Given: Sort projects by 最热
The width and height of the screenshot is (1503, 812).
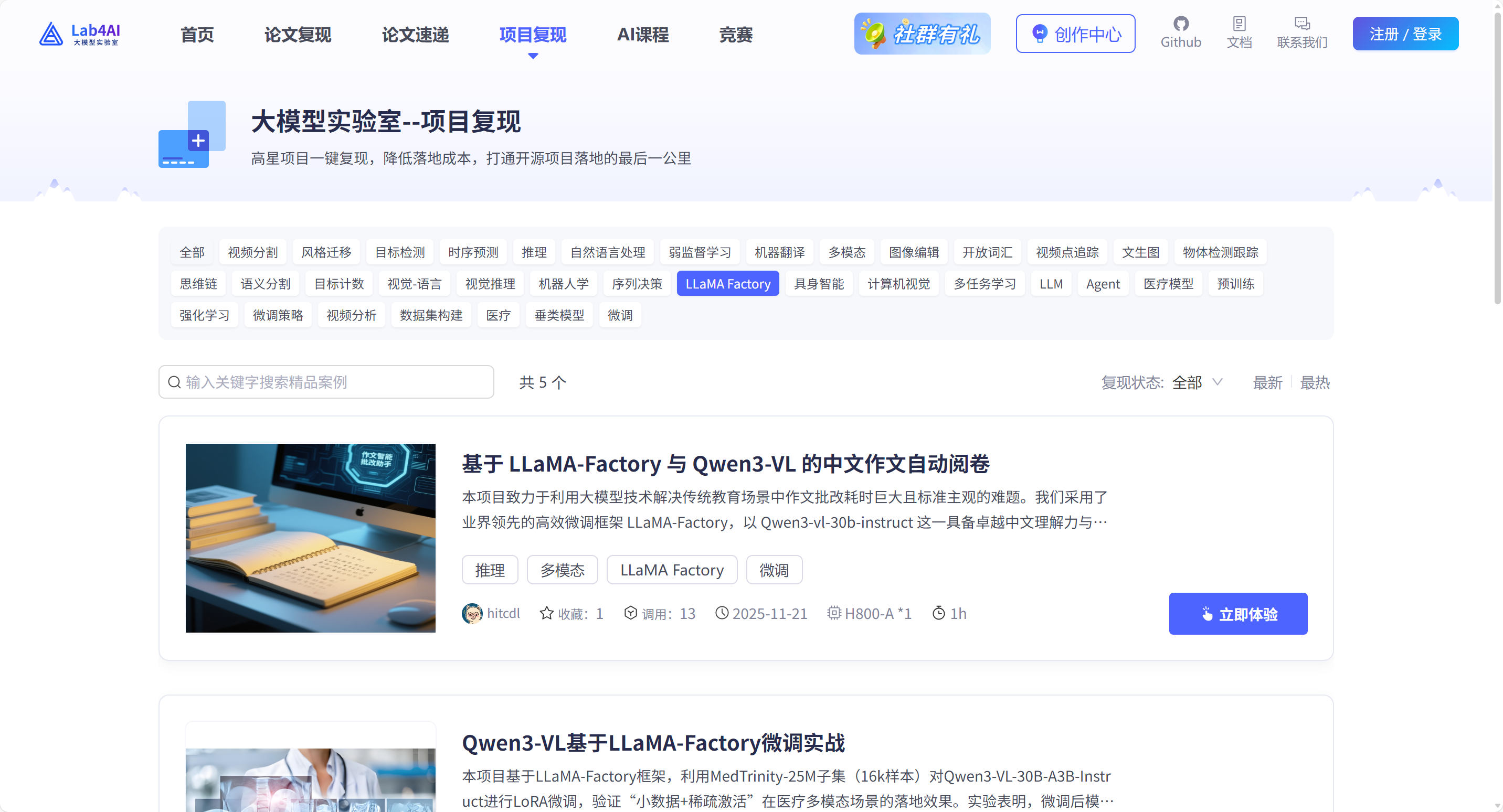Looking at the screenshot, I should 1315,383.
